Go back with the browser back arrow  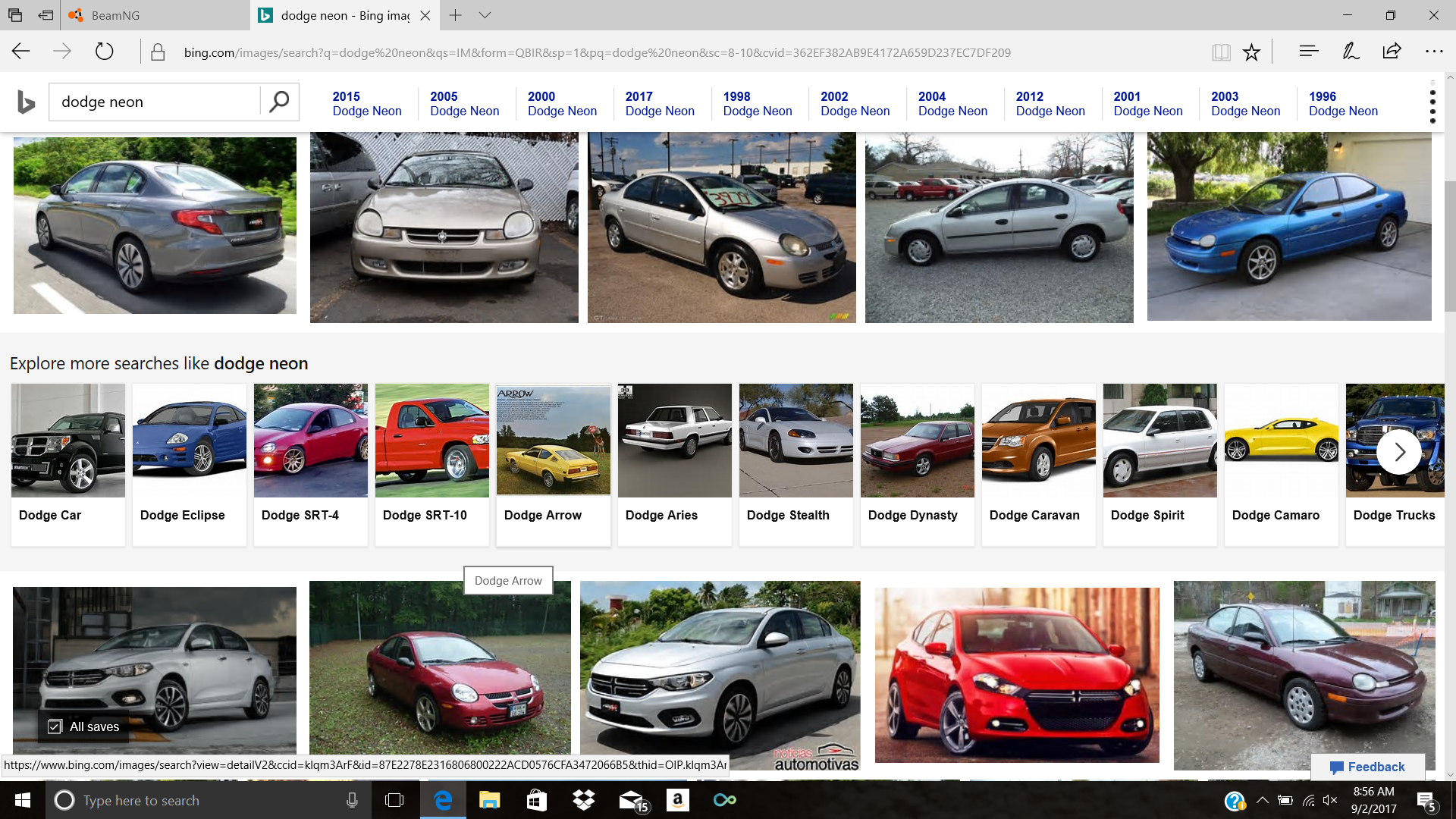tap(21, 52)
